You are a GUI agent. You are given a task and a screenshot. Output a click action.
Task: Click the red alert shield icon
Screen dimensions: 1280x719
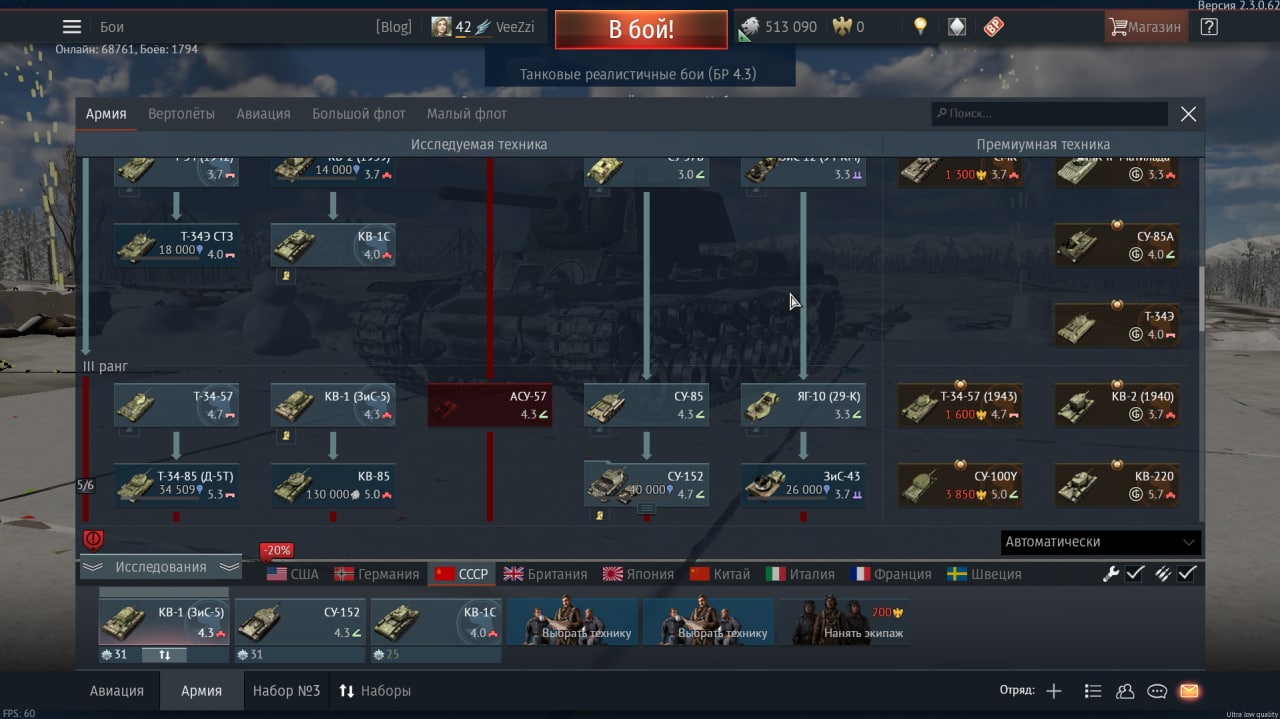93,540
